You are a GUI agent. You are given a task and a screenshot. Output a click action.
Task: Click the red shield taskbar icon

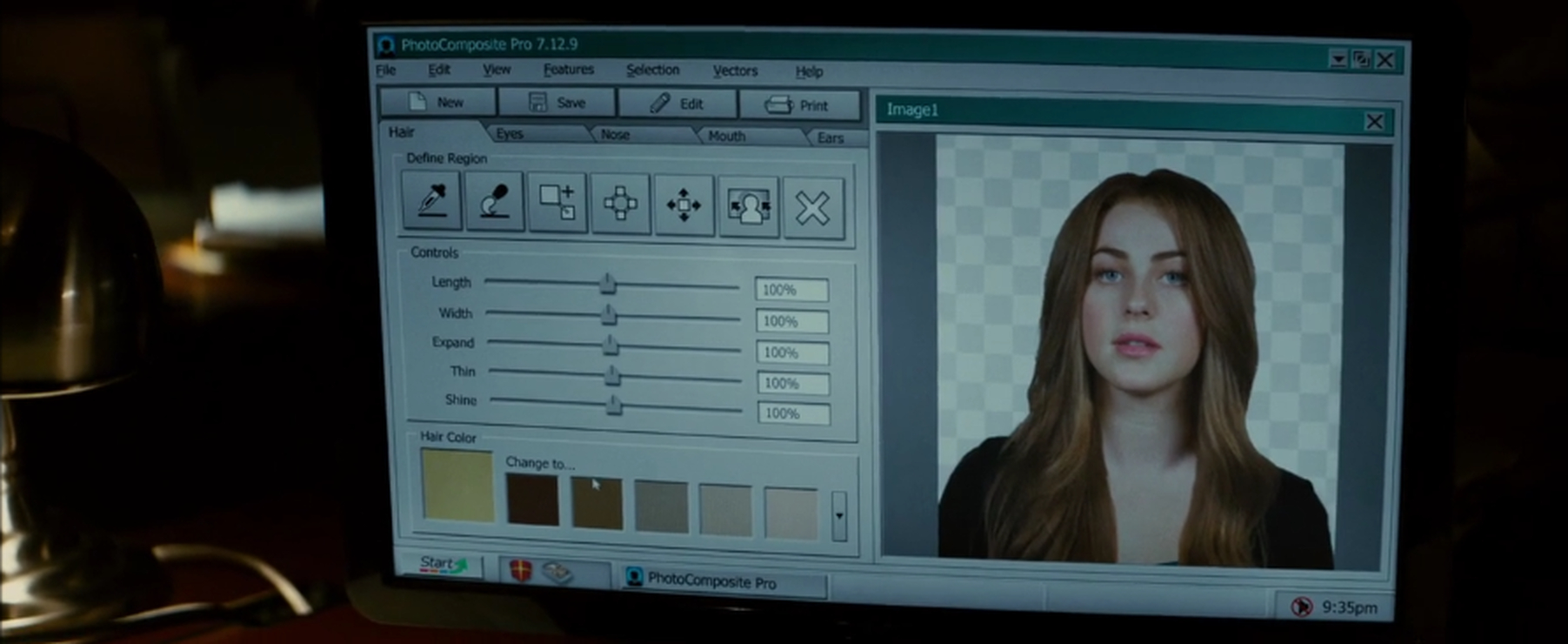click(x=520, y=571)
